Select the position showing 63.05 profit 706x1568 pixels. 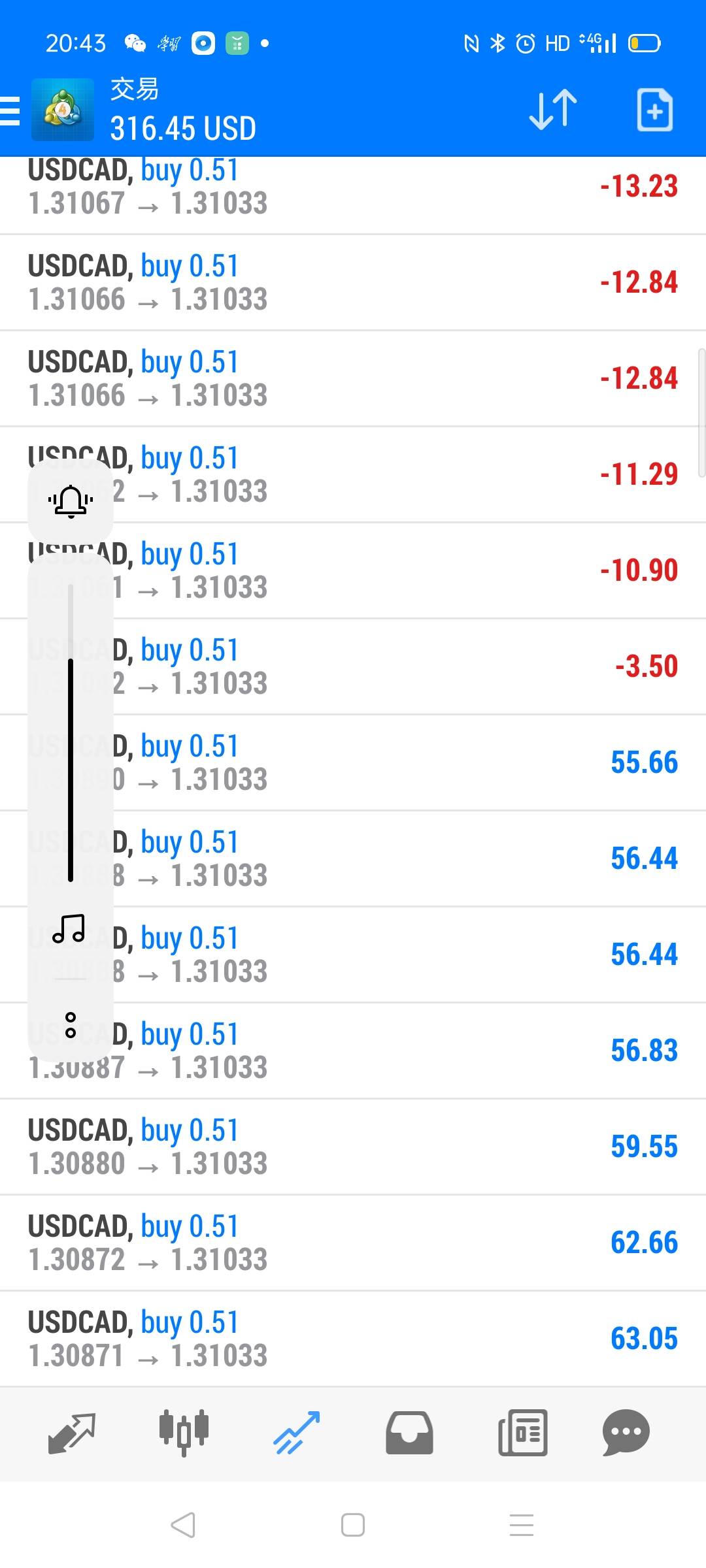coord(353,1338)
